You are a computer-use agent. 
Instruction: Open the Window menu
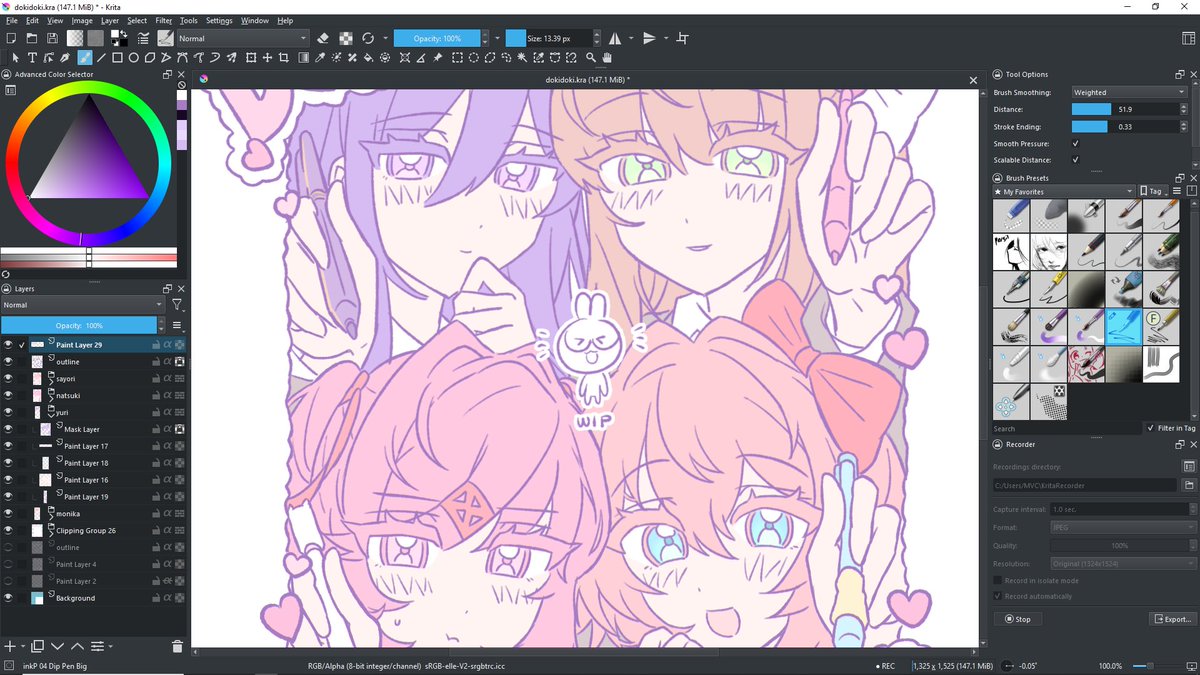pos(254,20)
